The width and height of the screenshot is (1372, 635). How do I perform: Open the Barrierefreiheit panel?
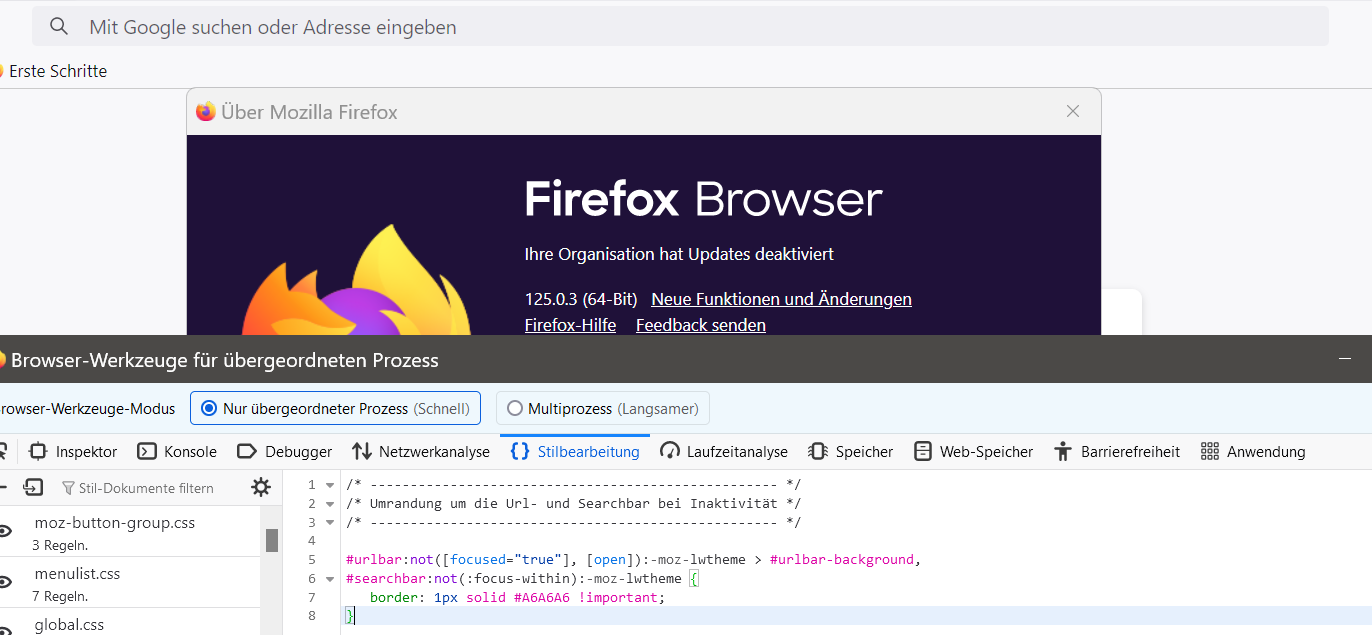[1117, 452]
